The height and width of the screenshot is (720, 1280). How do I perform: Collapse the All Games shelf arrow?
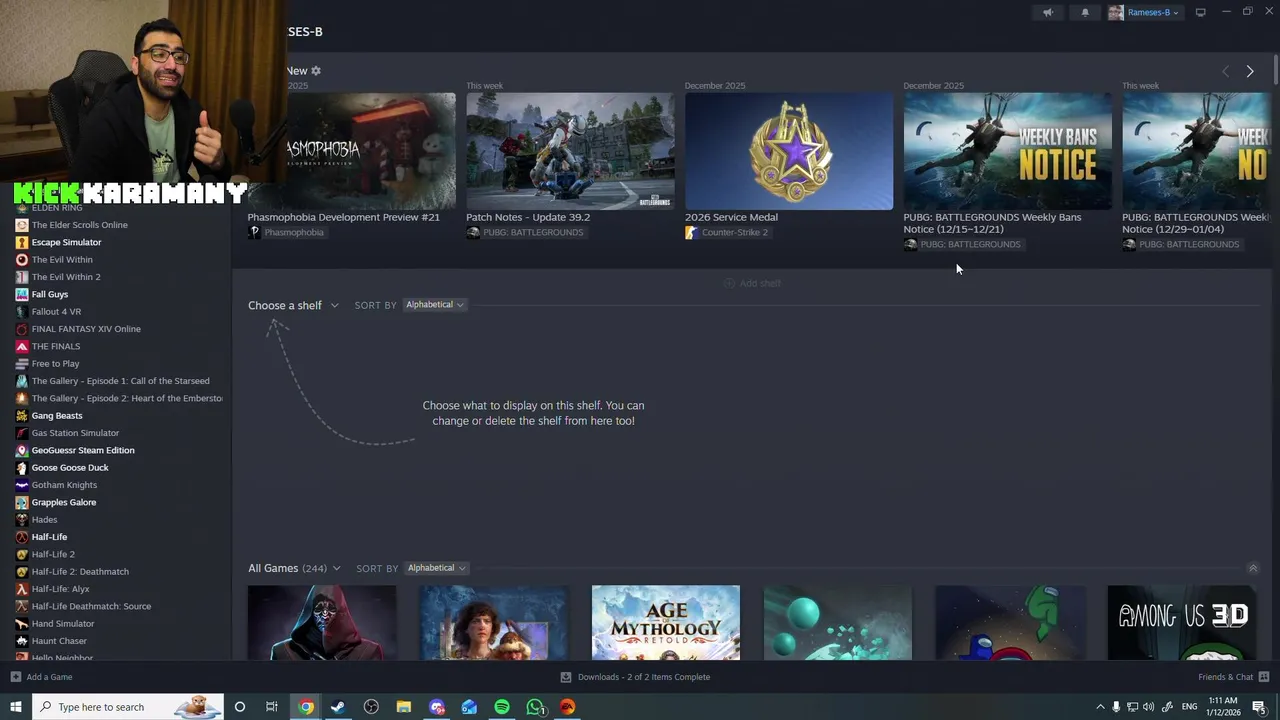pyautogui.click(x=1253, y=568)
